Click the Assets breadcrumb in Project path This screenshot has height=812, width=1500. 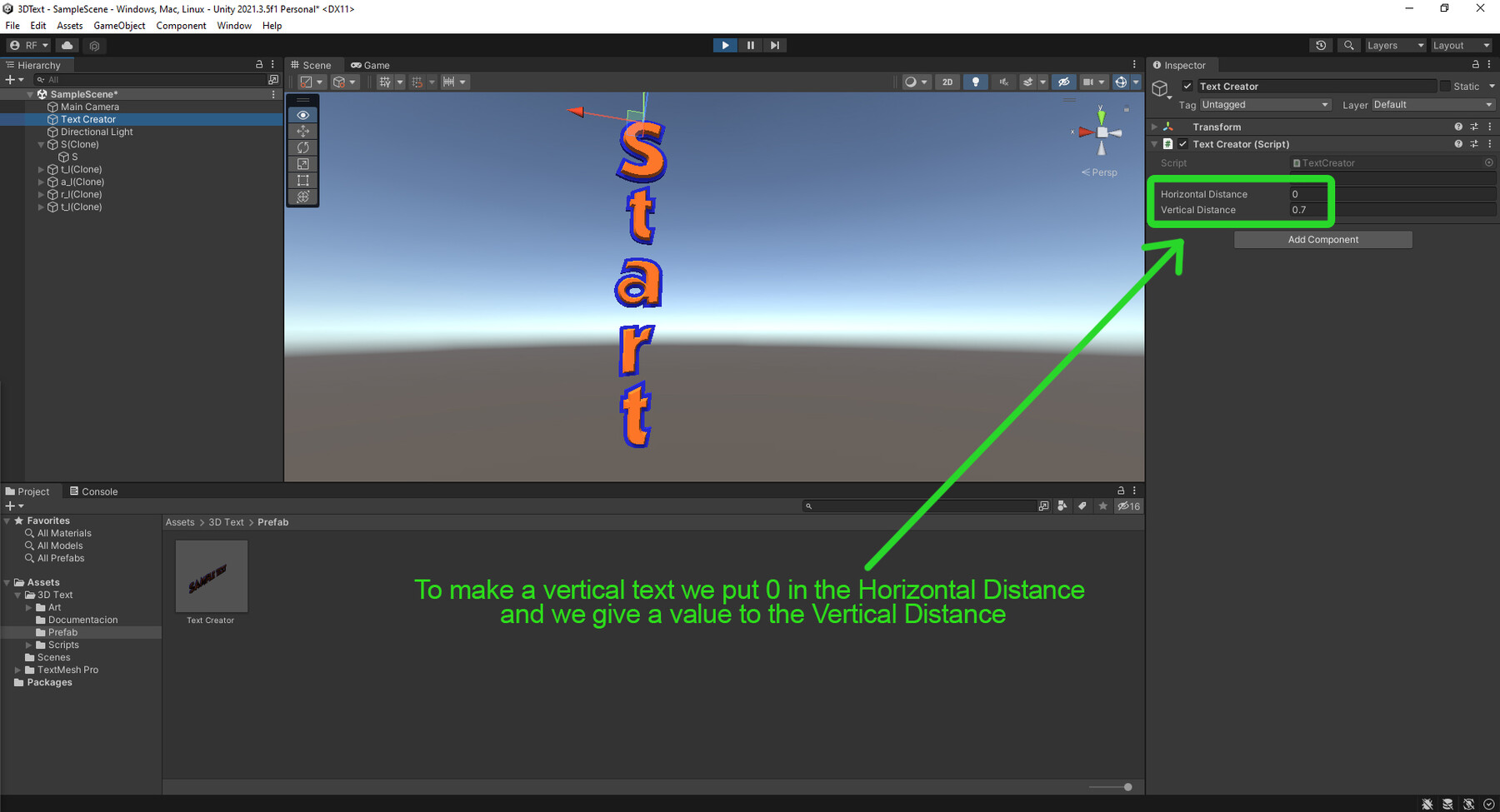[180, 522]
